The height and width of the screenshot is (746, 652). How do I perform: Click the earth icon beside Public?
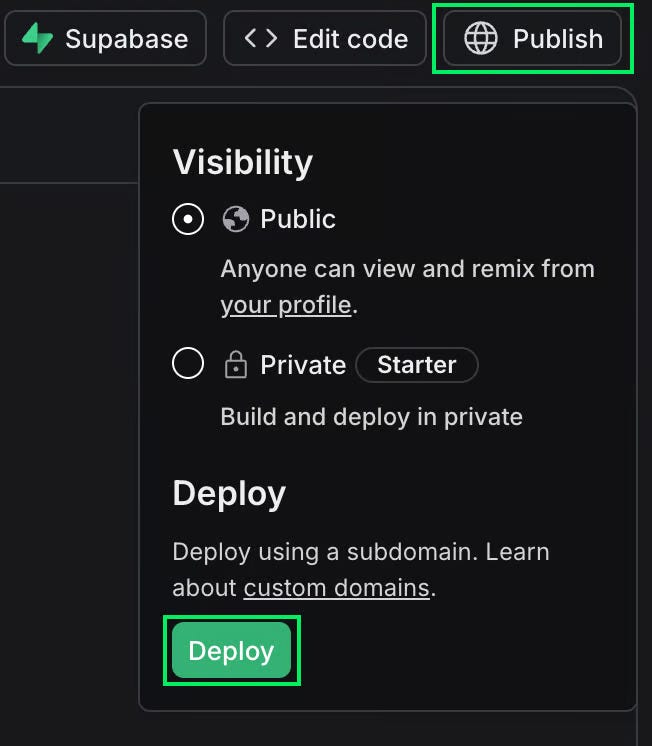236,219
